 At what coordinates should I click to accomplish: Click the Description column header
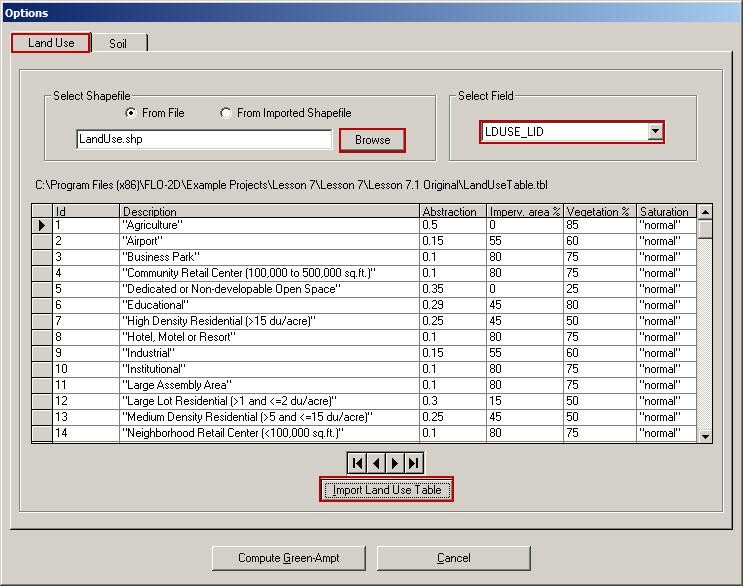coord(269,211)
